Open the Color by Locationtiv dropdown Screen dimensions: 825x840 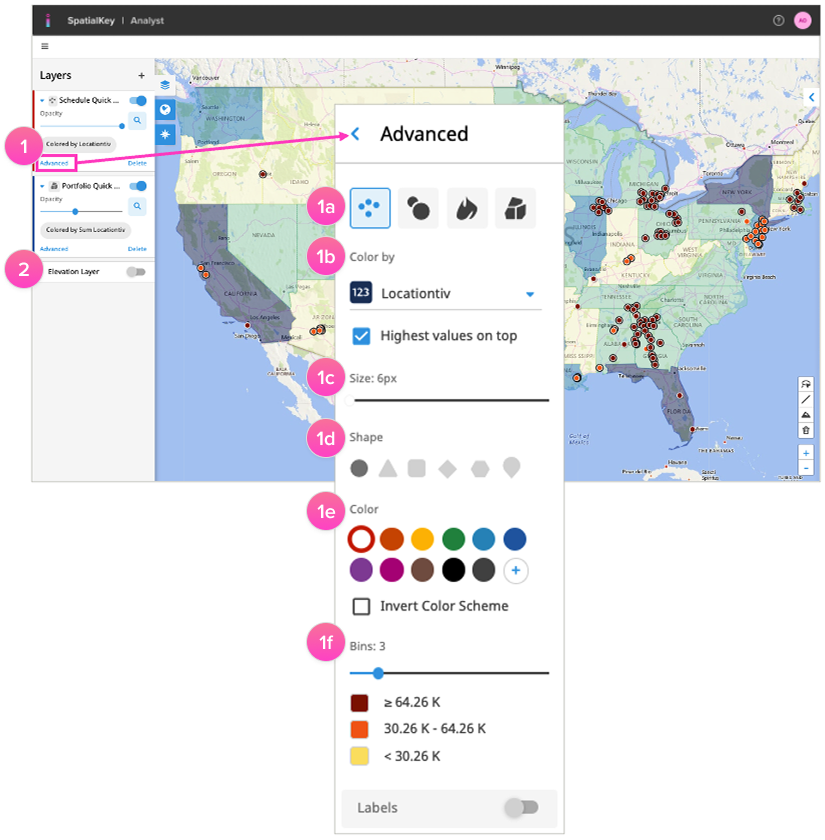pos(530,294)
